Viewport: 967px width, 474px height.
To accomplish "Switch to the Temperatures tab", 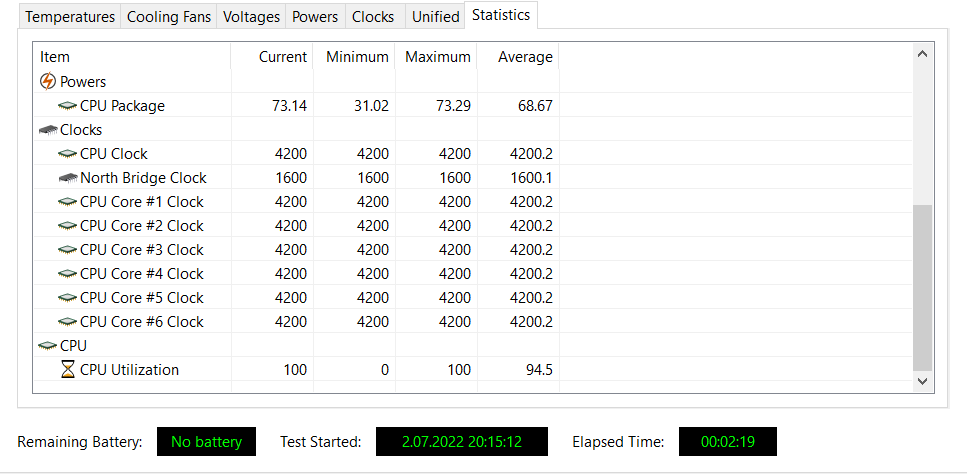I will point(70,17).
